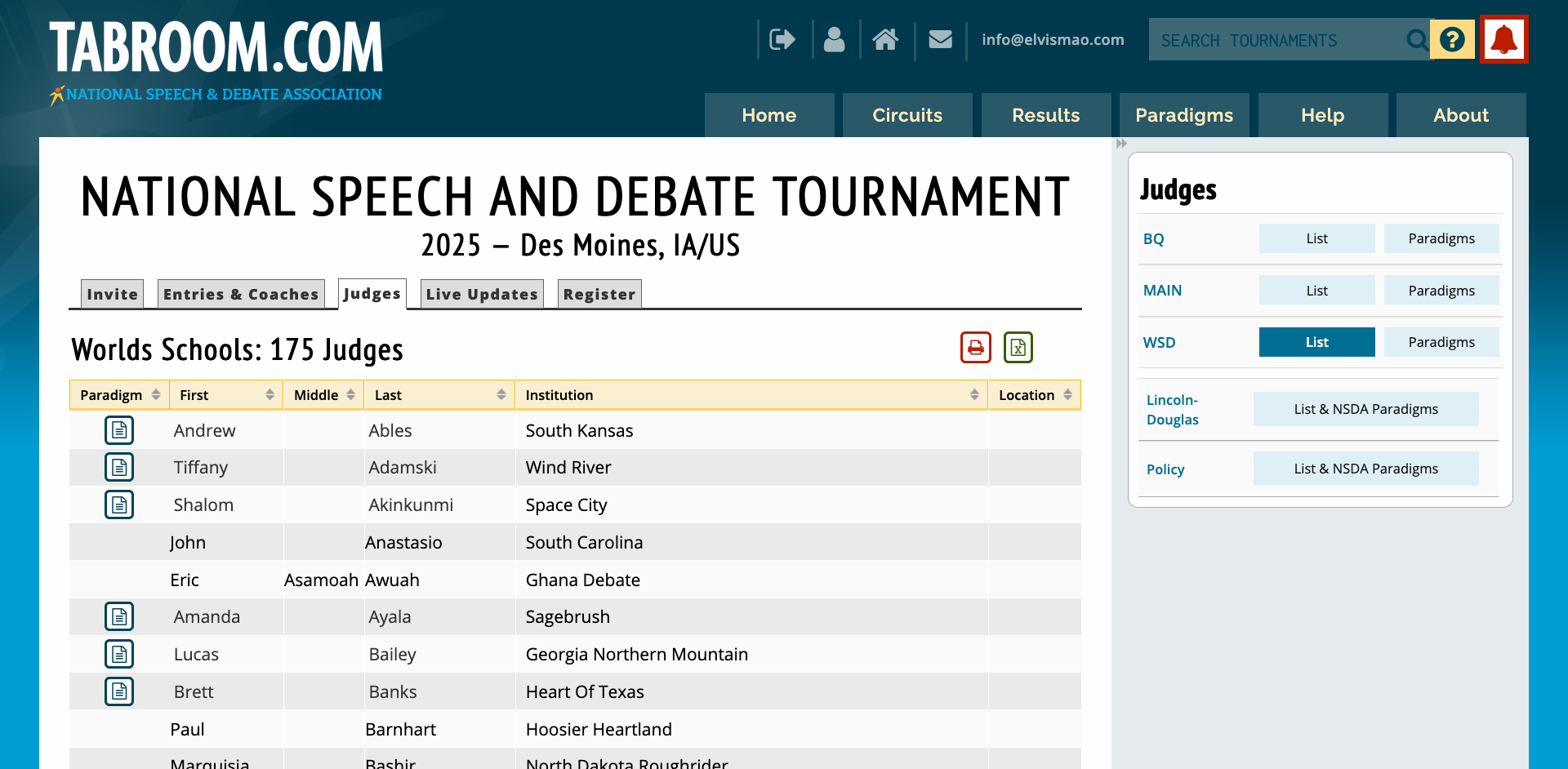Open Policy List & NSDA Paradigms
The width and height of the screenshot is (1568, 769).
1366,469
